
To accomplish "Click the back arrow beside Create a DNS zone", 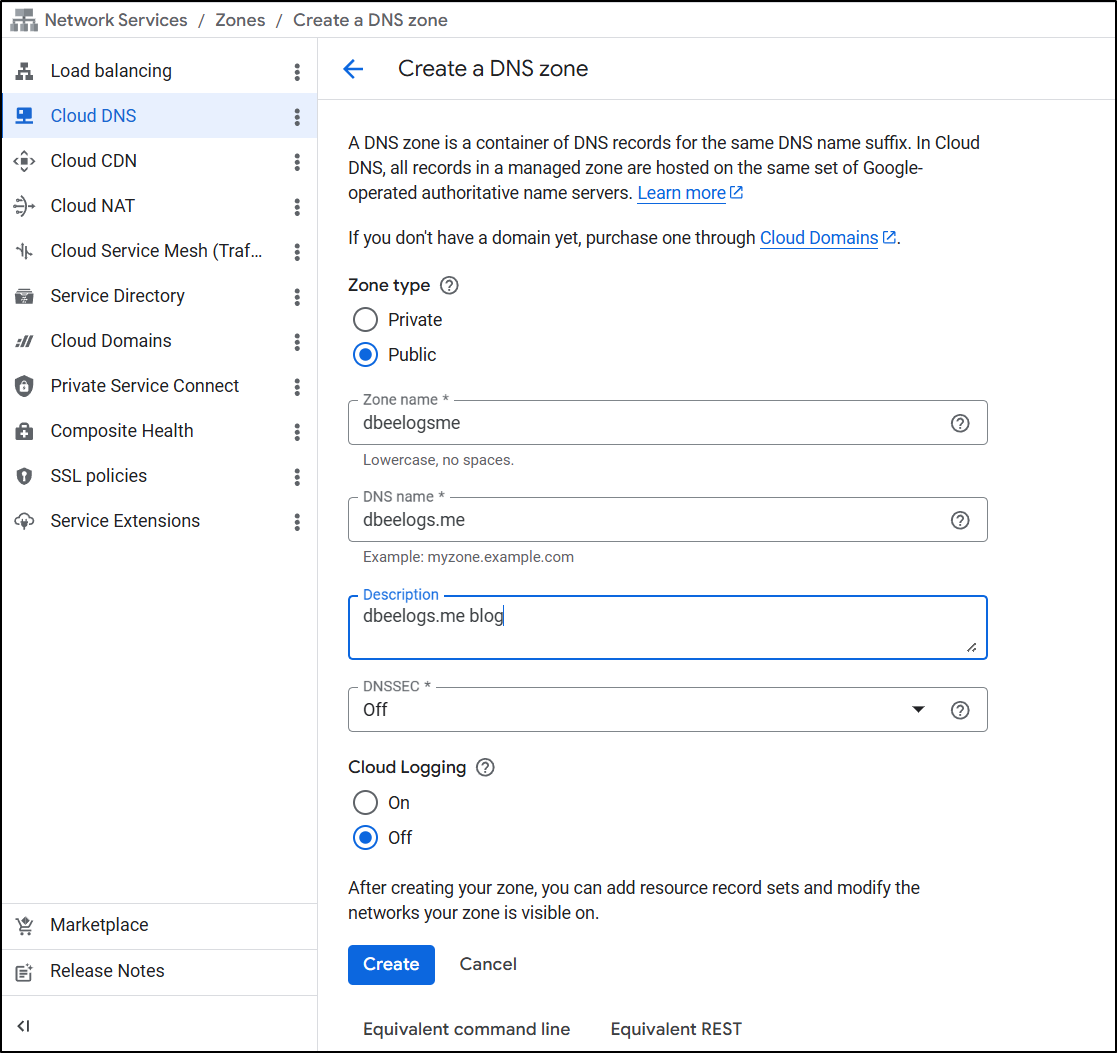I will pos(353,69).
